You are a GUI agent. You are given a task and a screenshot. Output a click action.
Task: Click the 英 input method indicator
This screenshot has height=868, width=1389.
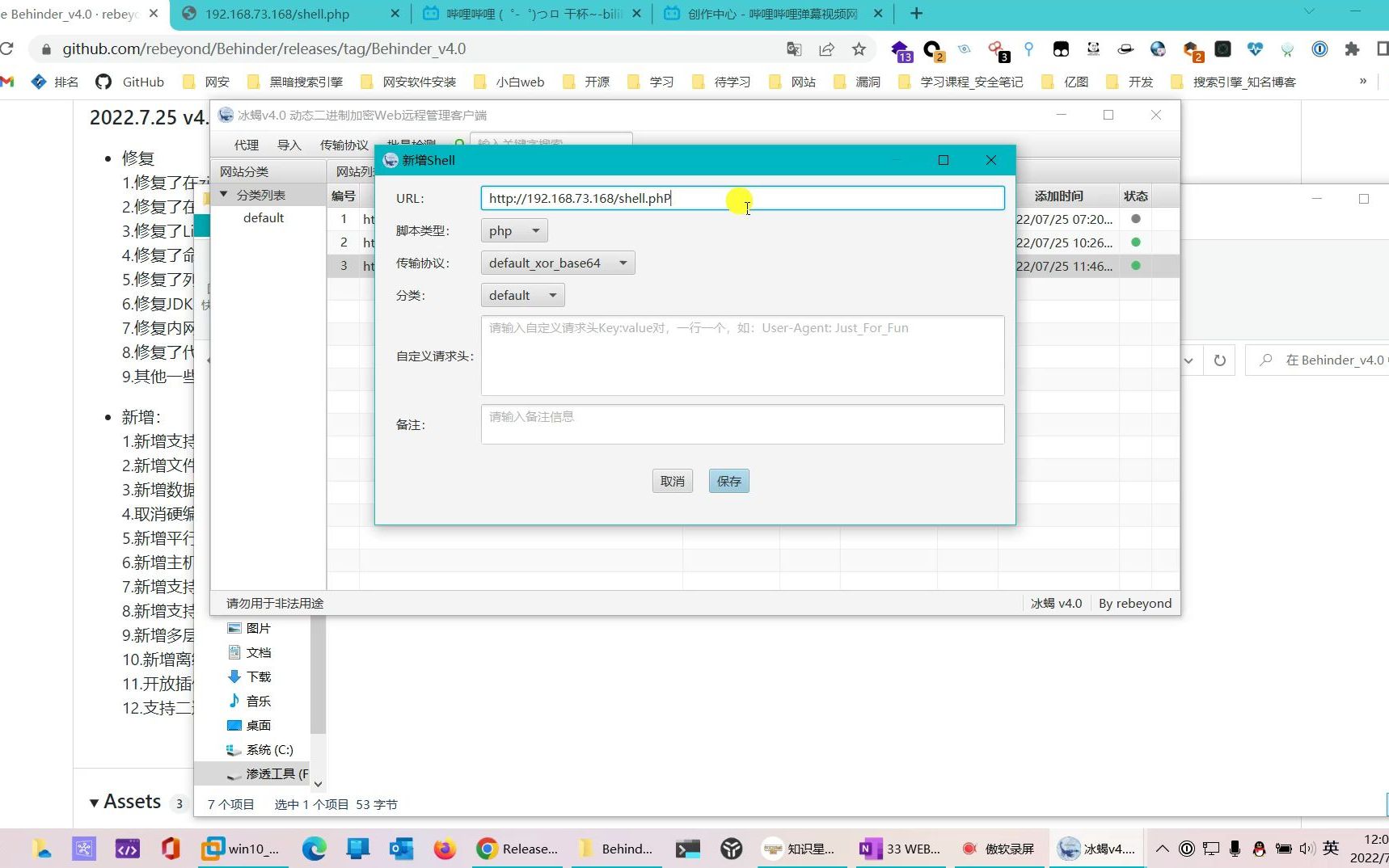tap(1331, 848)
